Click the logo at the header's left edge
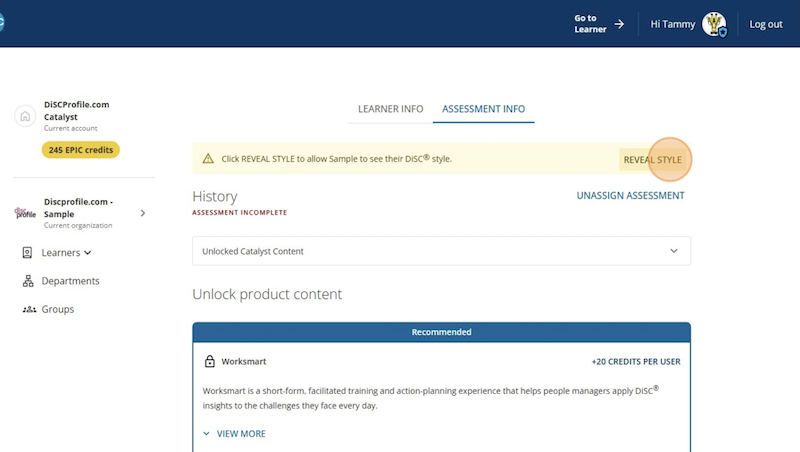Viewport: 800px width, 452px height. click(2, 22)
